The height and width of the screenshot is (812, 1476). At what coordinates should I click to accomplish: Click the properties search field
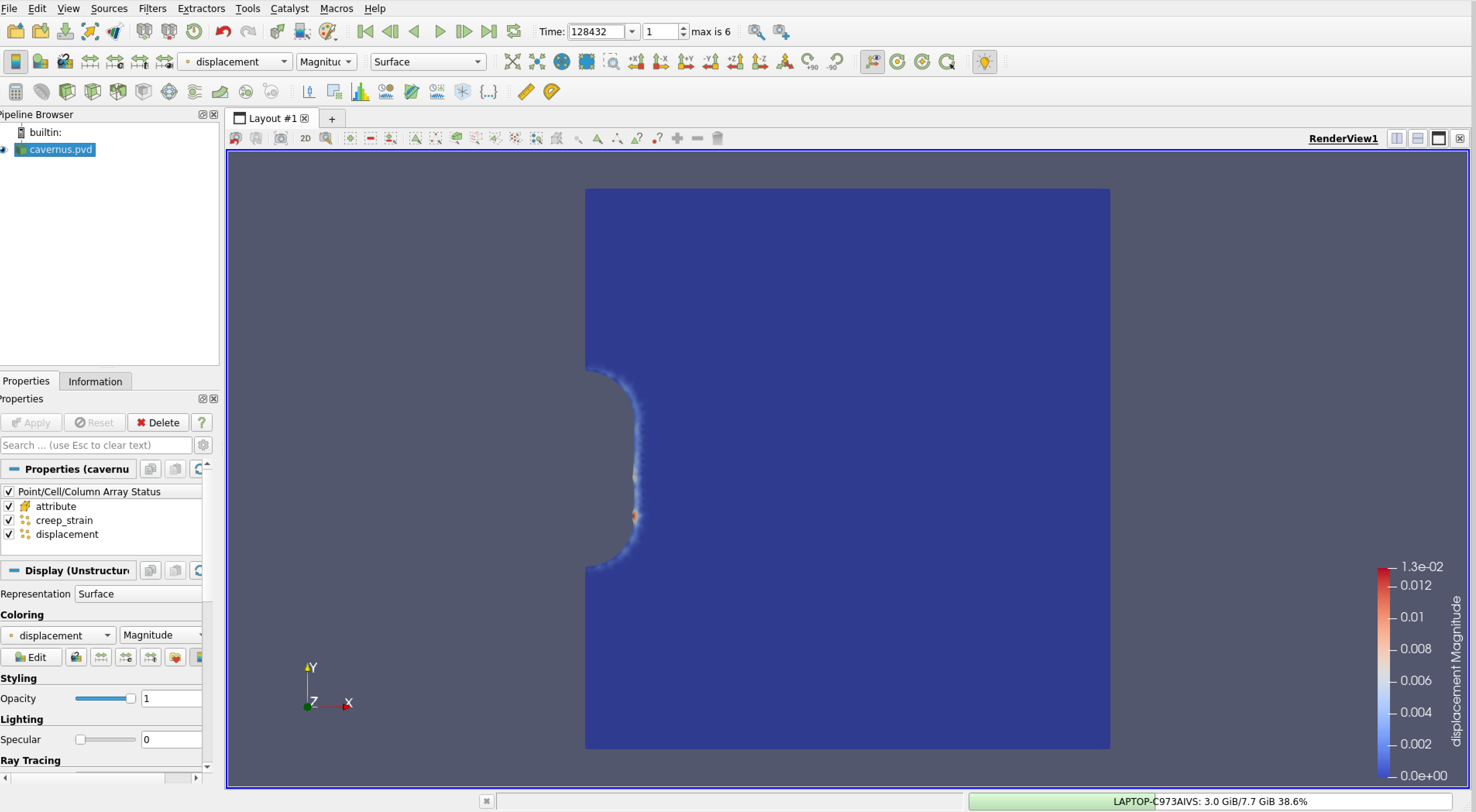(96, 445)
